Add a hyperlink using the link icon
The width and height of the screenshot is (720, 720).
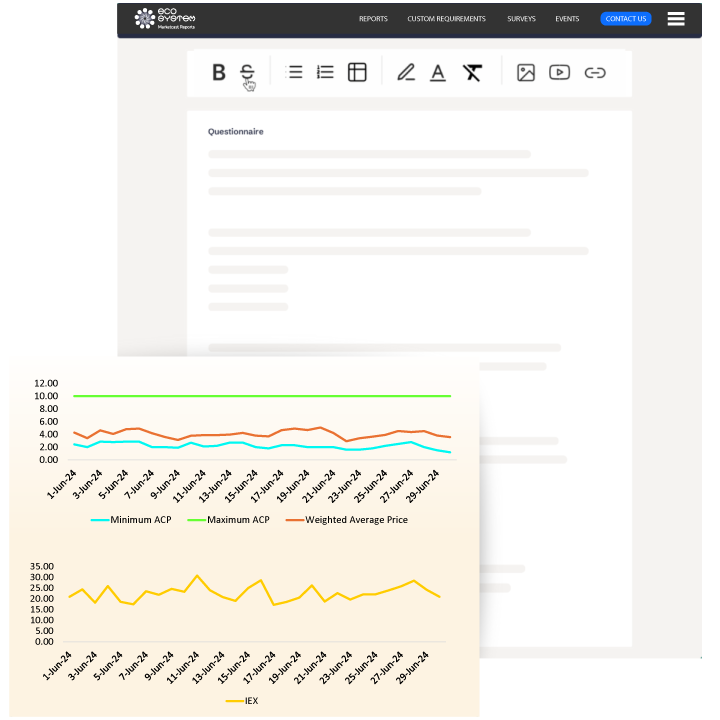(x=595, y=72)
